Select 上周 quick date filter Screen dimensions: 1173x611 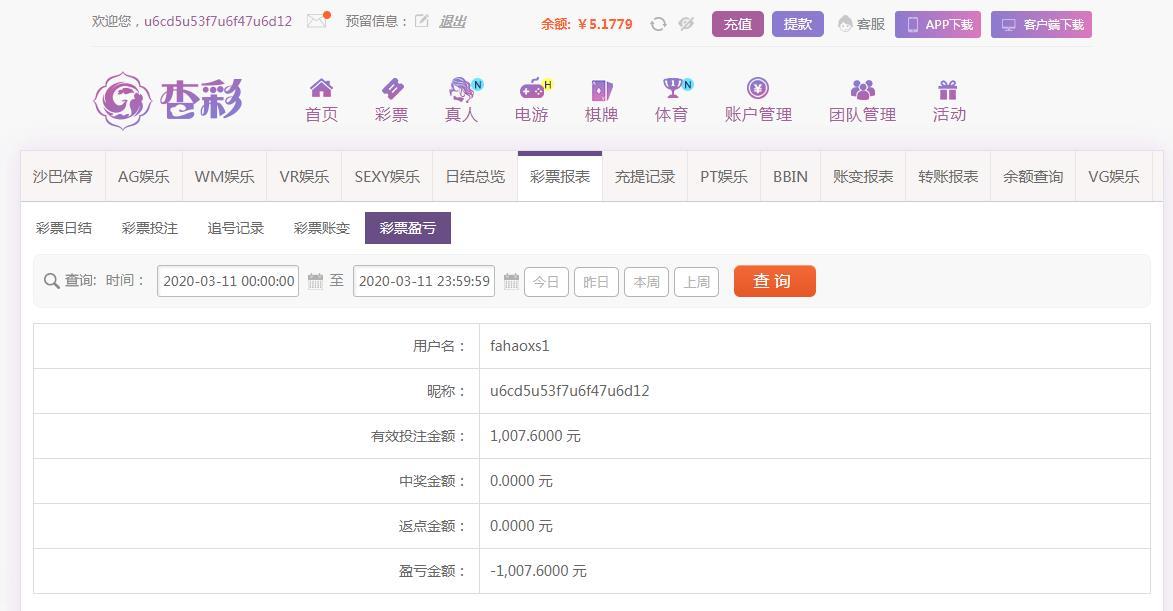(696, 282)
